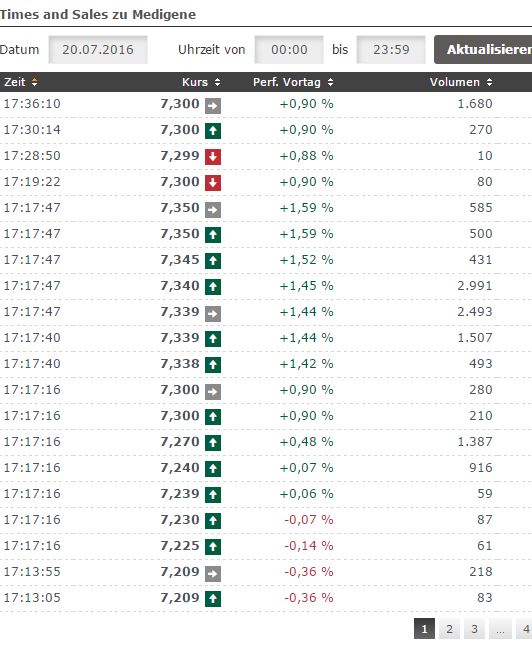Image resolution: width=532 pixels, height=654 pixels.
Task: Click the red down arrow at 17:28:50
Action: [x=213, y=157]
